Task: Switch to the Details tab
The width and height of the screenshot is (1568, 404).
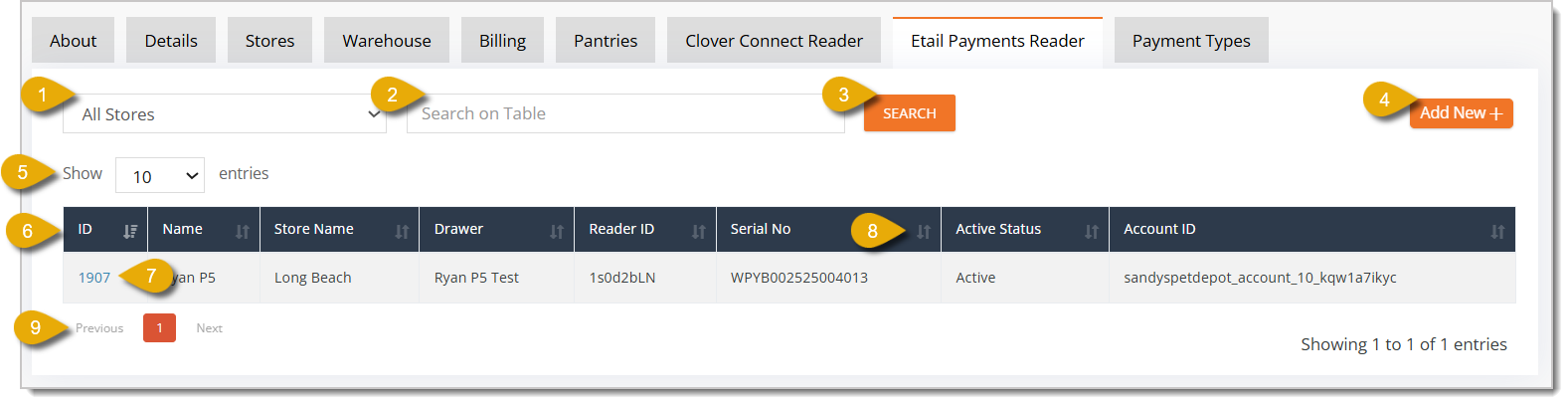Action: pyautogui.click(x=171, y=41)
